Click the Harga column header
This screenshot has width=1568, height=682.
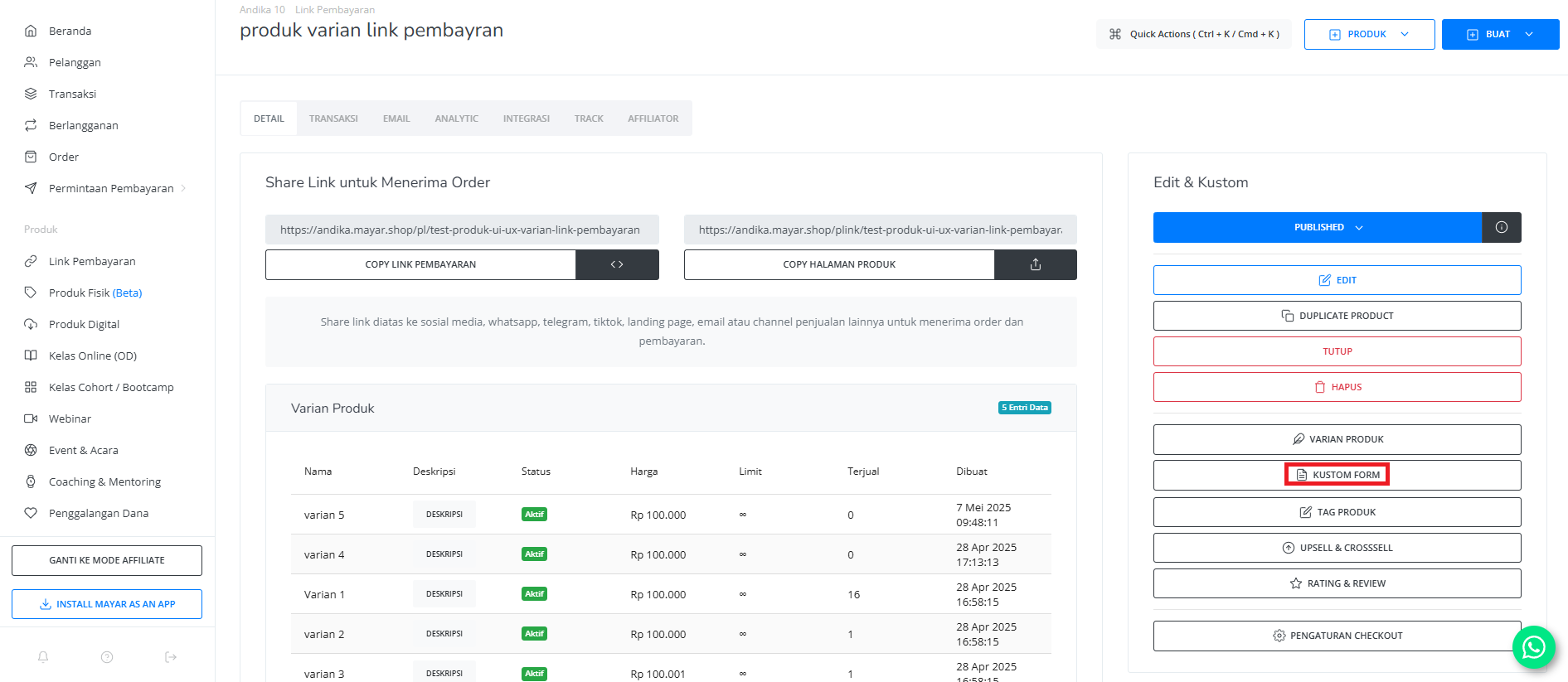point(644,472)
